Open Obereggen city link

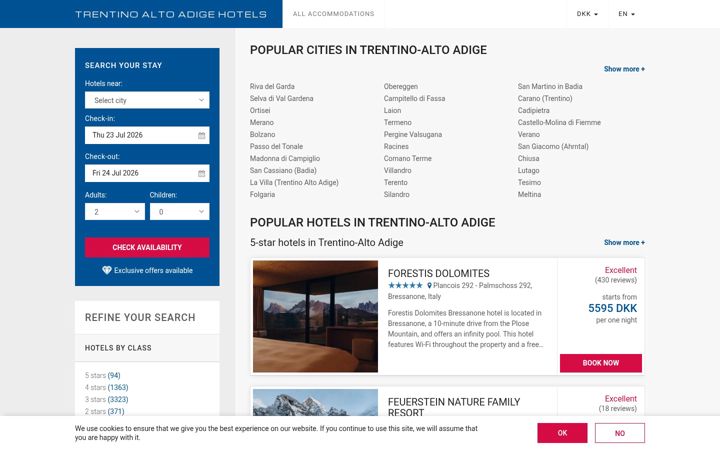(401, 86)
